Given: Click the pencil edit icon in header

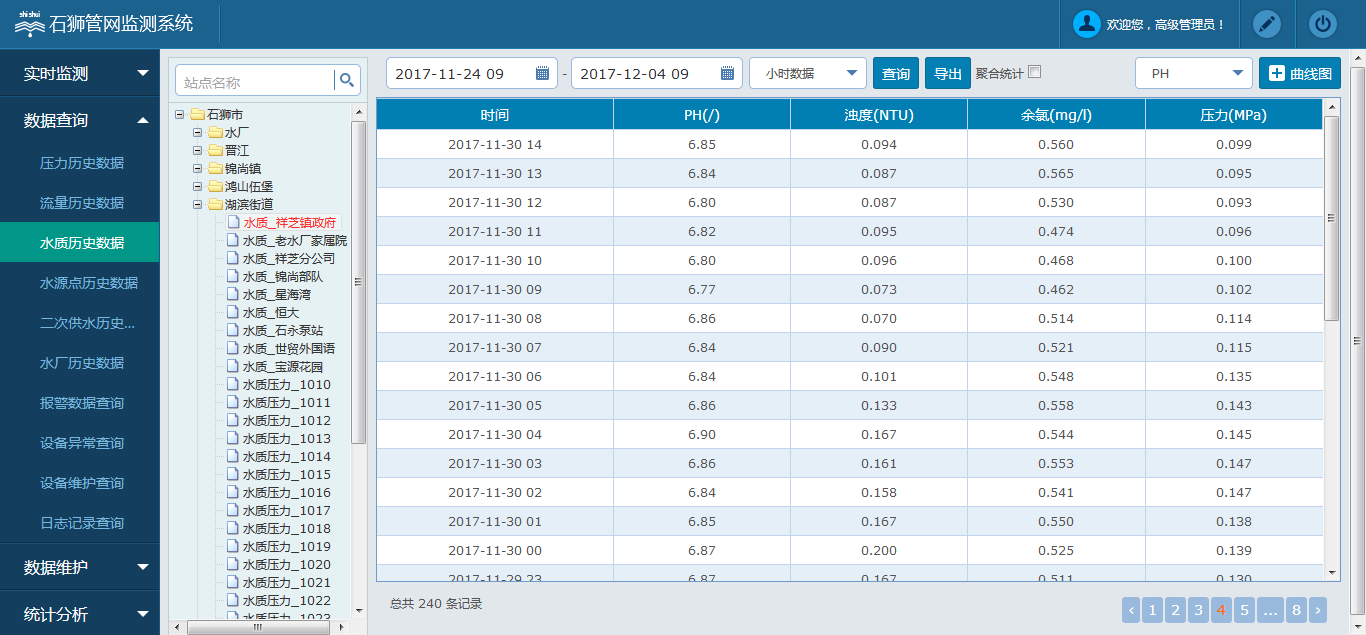Looking at the screenshot, I should [1266, 24].
